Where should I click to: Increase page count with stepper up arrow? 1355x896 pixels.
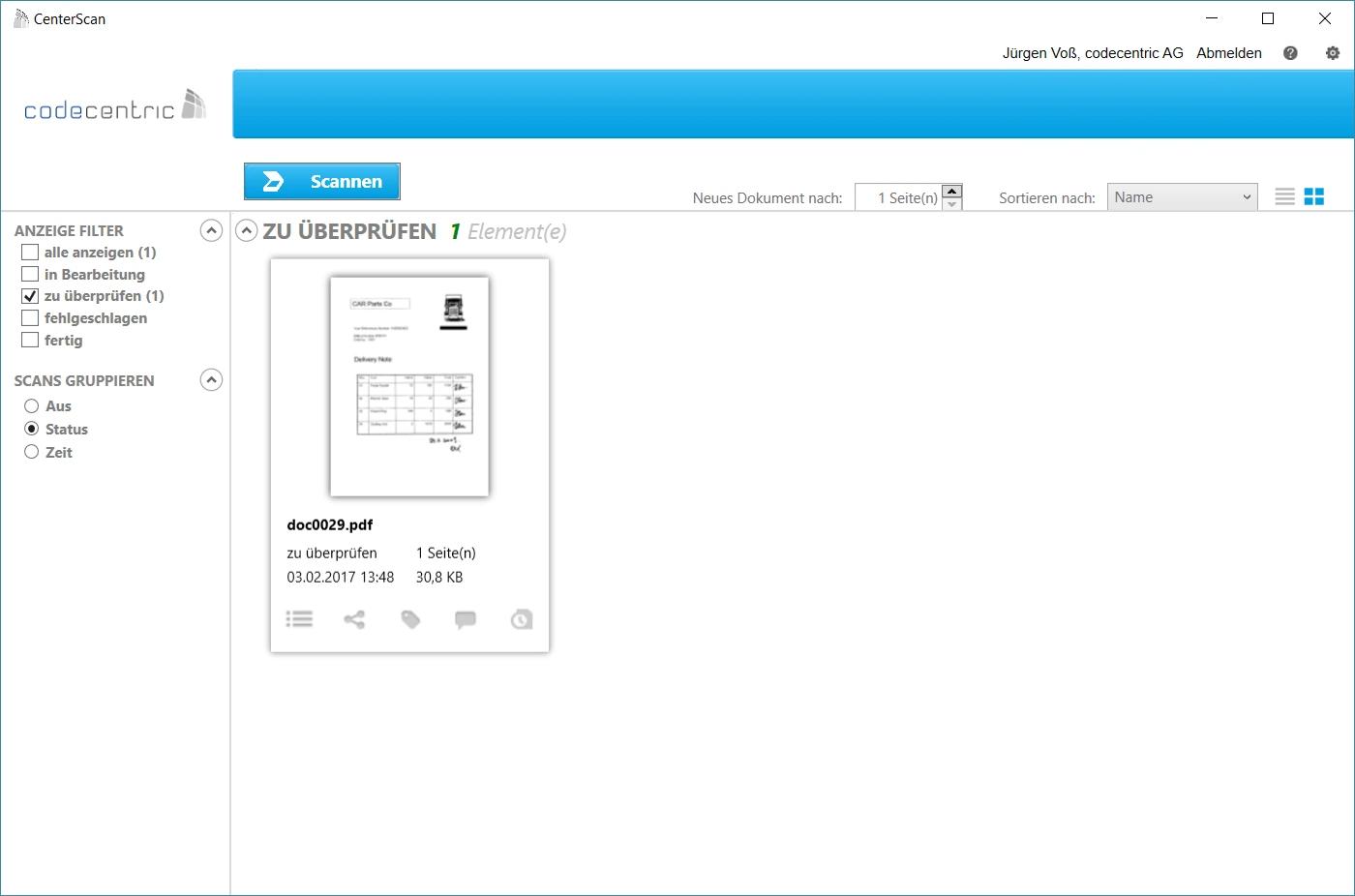(951, 192)
